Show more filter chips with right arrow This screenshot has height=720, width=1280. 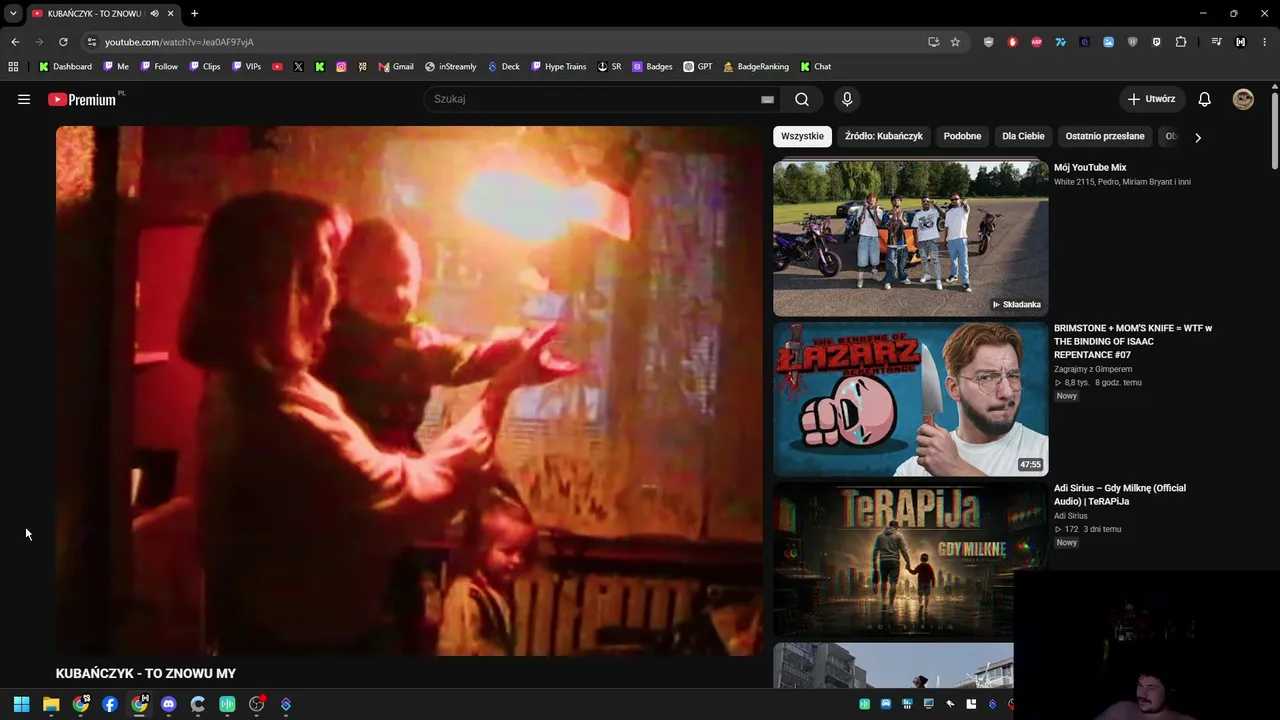(x=1198, y=137)
